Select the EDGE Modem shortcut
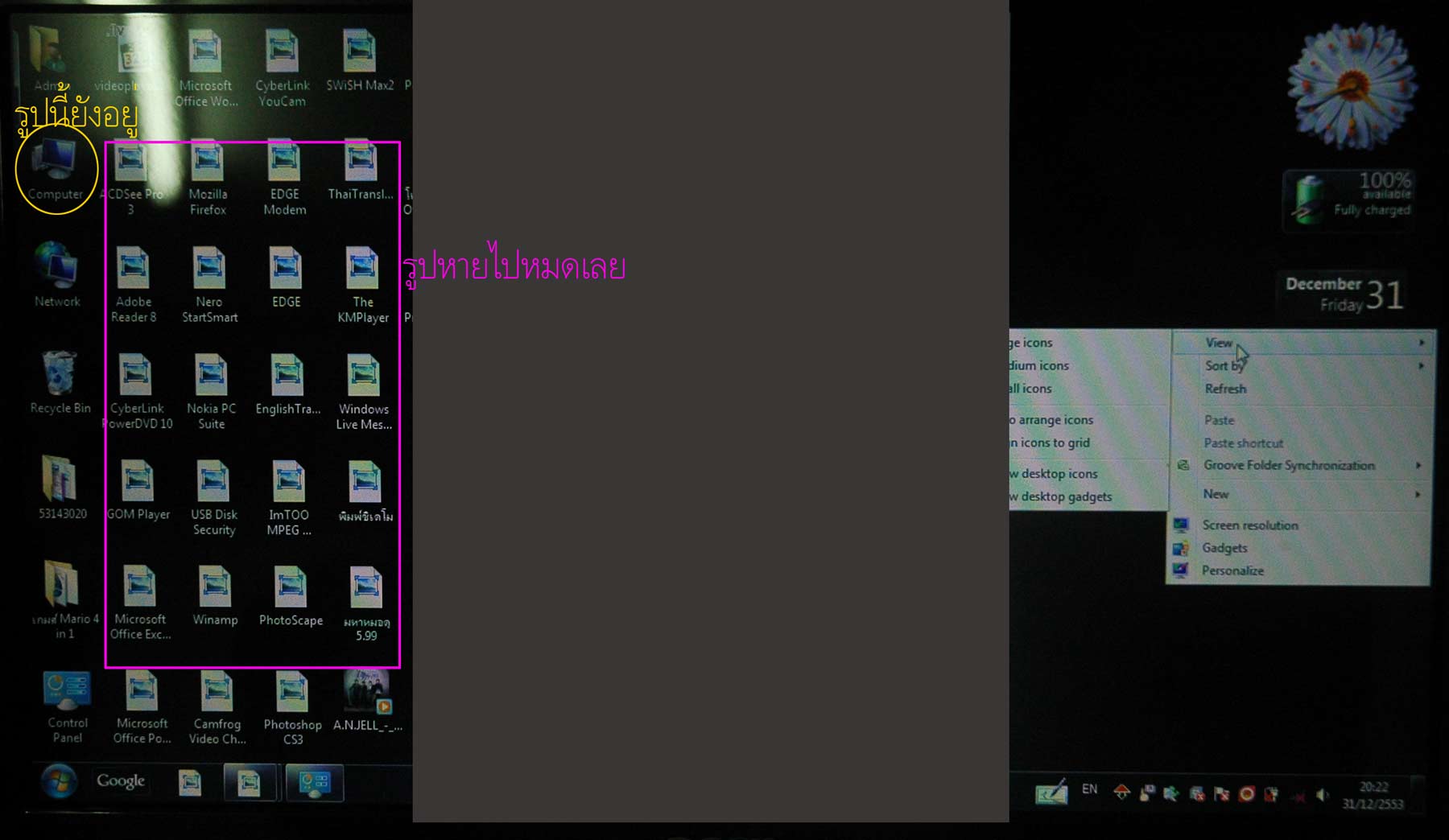The width and height of the screenshot is (1449, 840). point(285,179)
